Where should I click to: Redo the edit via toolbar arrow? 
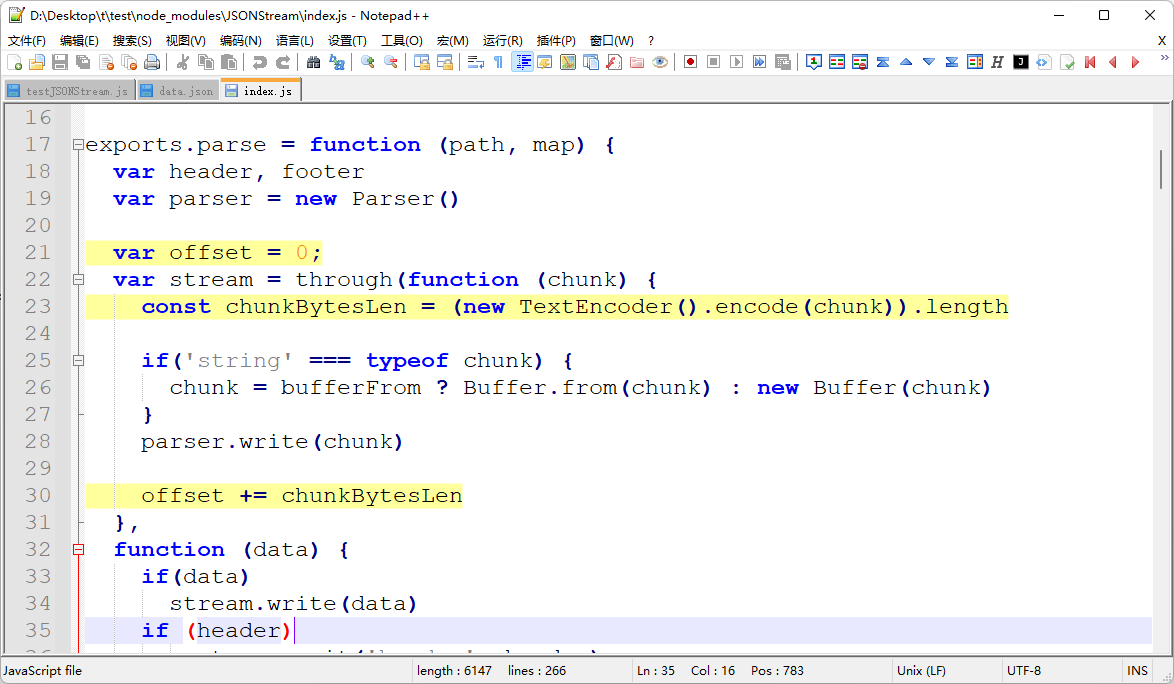(x=282, y=62)
